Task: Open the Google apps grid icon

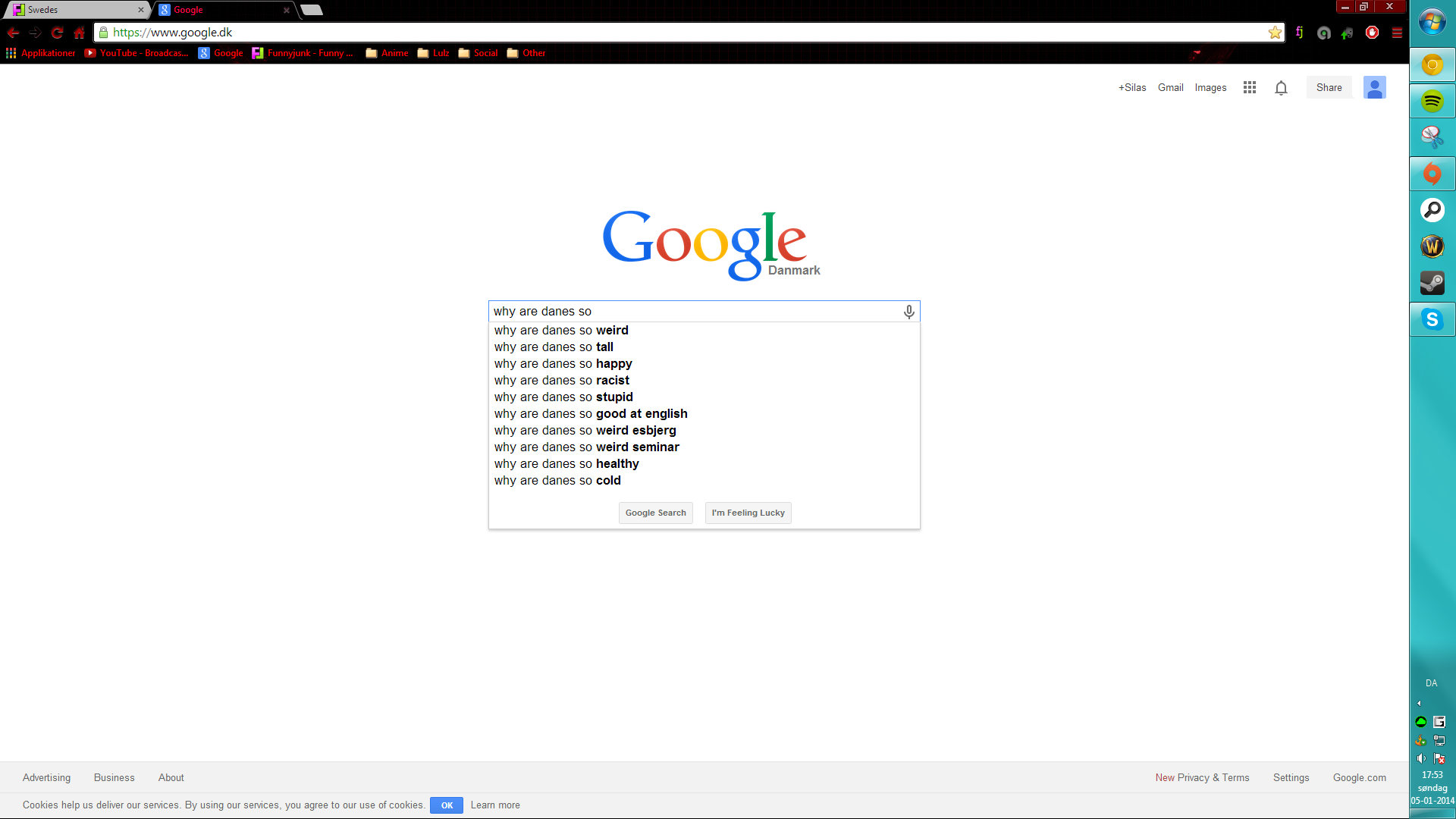Action: (1250, 87)
